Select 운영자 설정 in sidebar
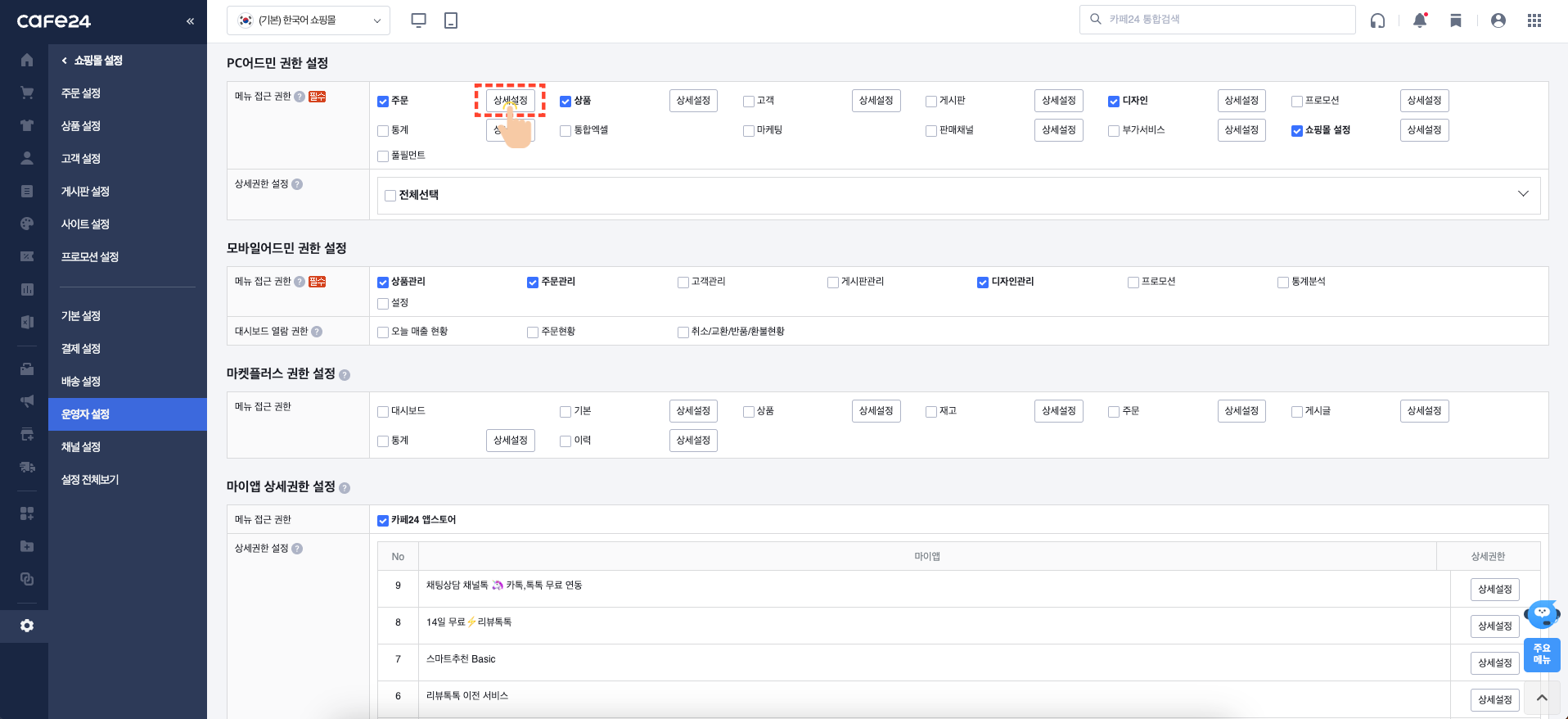Image resolution: width=1568 pixels, height=719 pixels. (x=128, y=414)
